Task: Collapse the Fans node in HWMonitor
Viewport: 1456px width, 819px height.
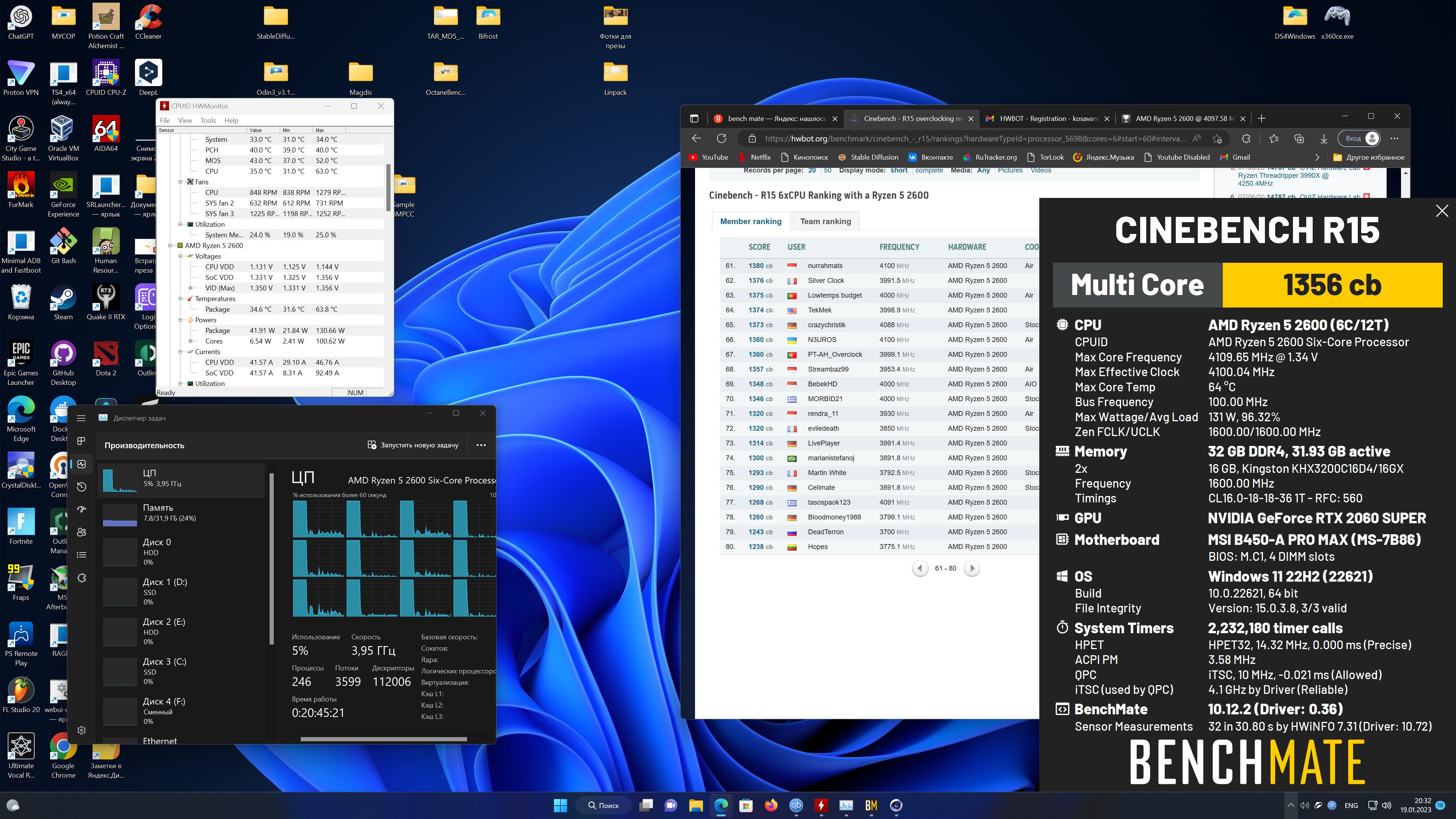Action: point(181,182)
